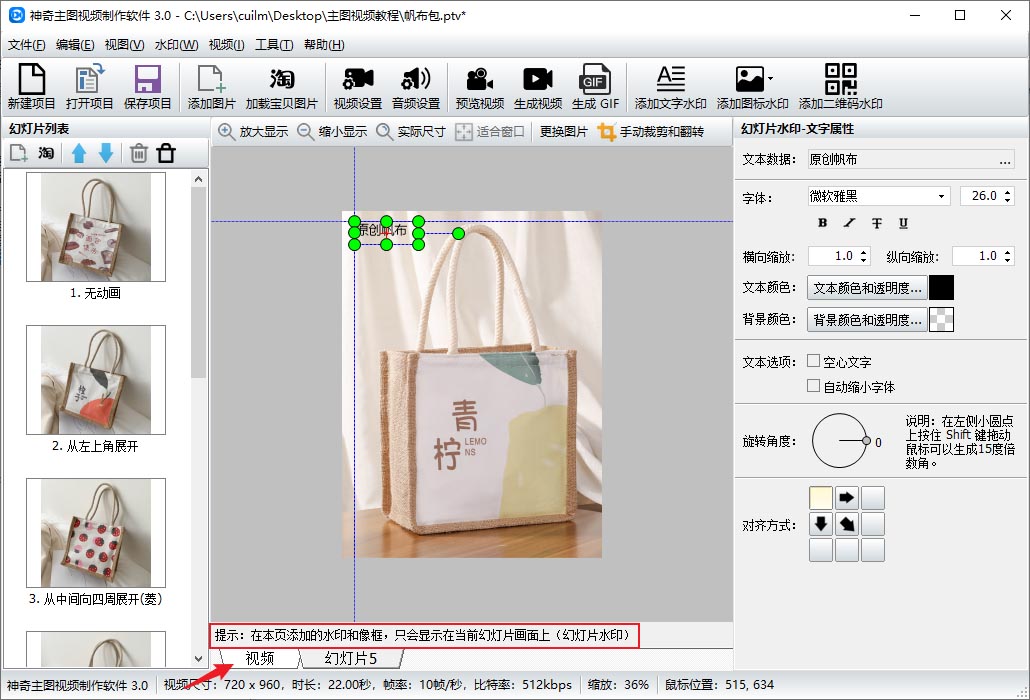Add text watermark via 添加文字水印
The image size is (1030, 700).
[x=670, y=86]
